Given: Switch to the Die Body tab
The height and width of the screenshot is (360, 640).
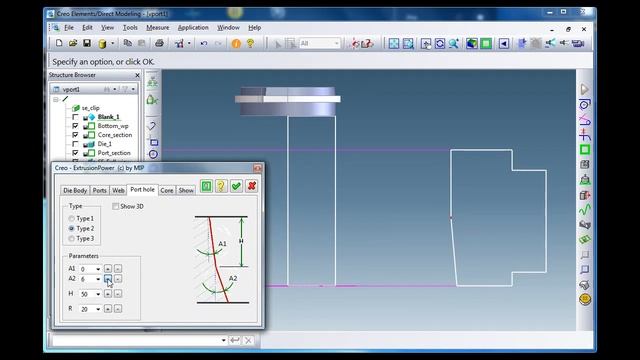Looking at the screenshot, I should point(75,191).
